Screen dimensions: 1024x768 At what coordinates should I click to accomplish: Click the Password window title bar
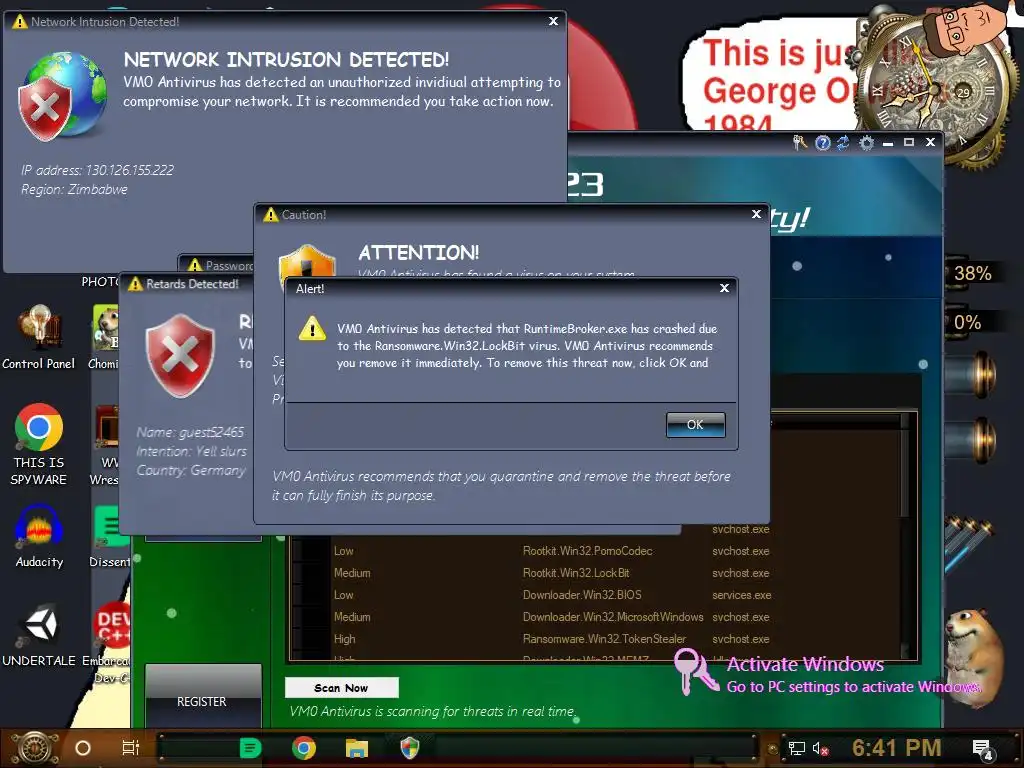coord(217,264)
